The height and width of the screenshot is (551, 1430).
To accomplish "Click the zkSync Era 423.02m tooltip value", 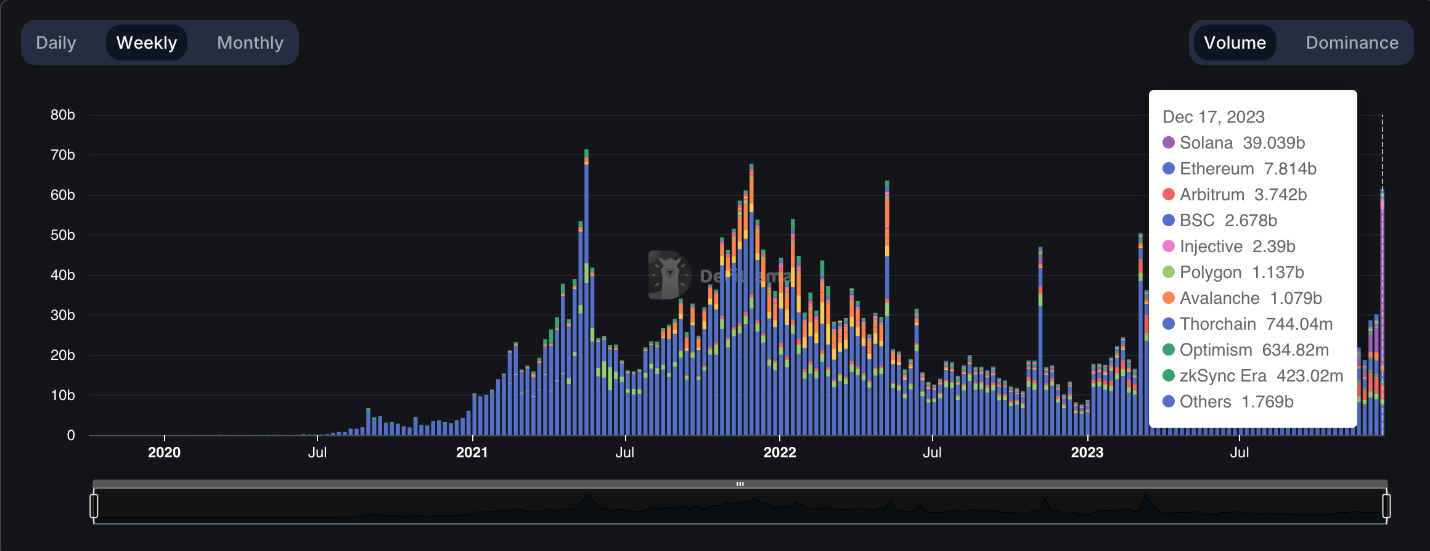I will 1311,377.
